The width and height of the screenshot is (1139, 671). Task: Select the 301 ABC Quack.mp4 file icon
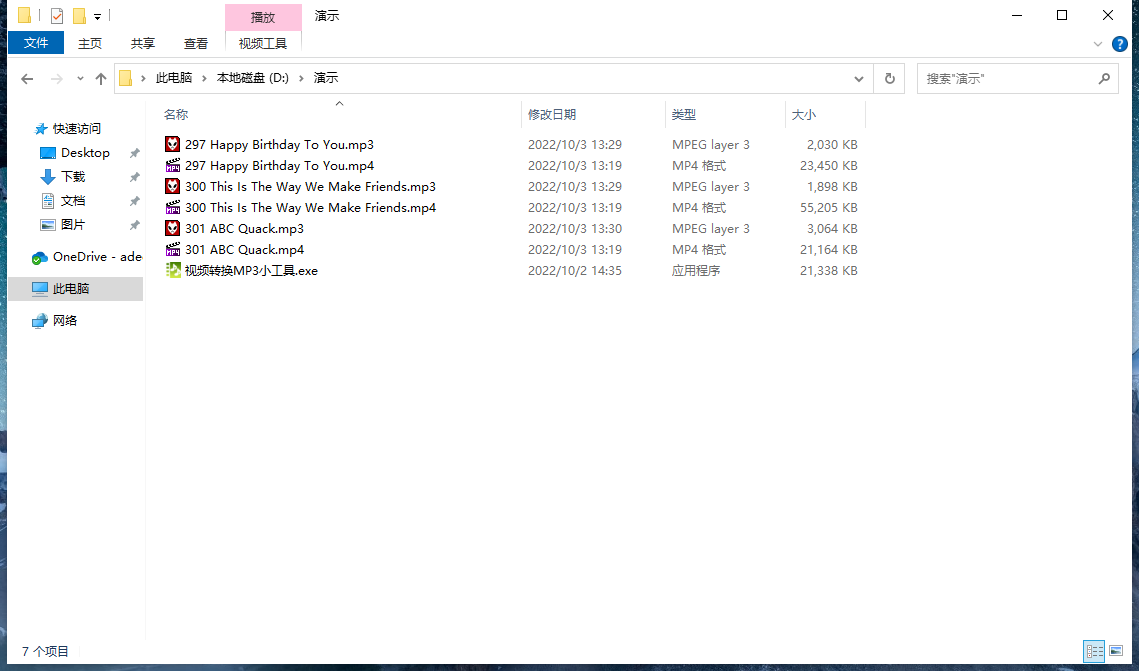(x=173, y=250)
